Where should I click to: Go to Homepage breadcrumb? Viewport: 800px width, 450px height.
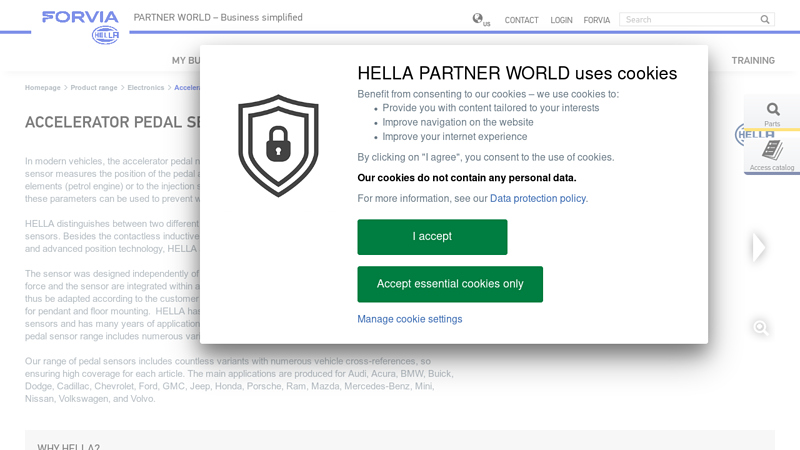pyautogui.click(x=43, y=88)
